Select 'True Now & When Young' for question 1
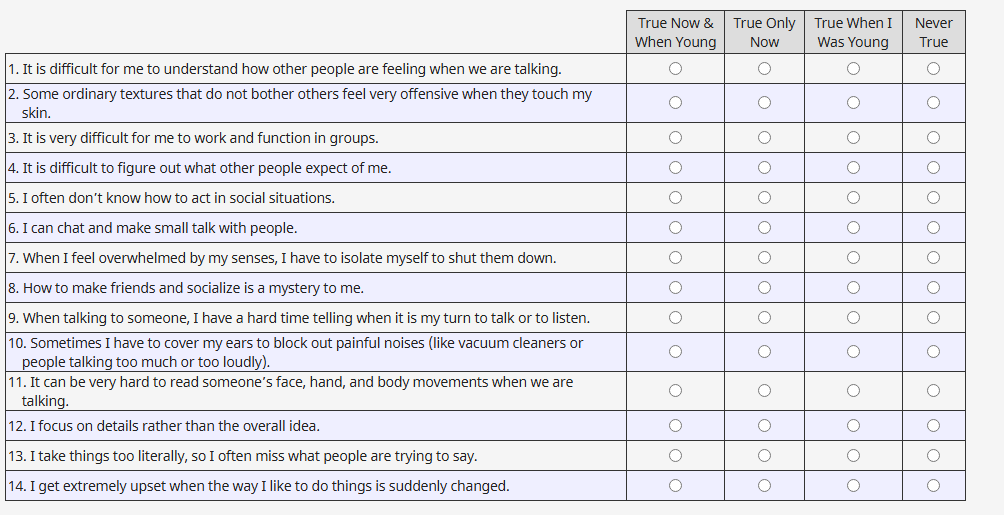Screen dimensions: 1004x515 (x=676, y=69)
